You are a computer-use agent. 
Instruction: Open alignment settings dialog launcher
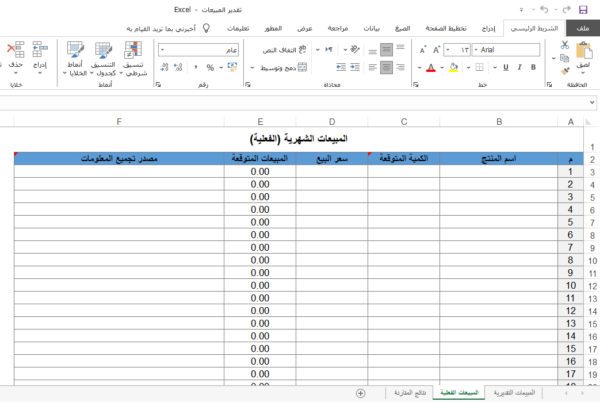coord(248,85)
